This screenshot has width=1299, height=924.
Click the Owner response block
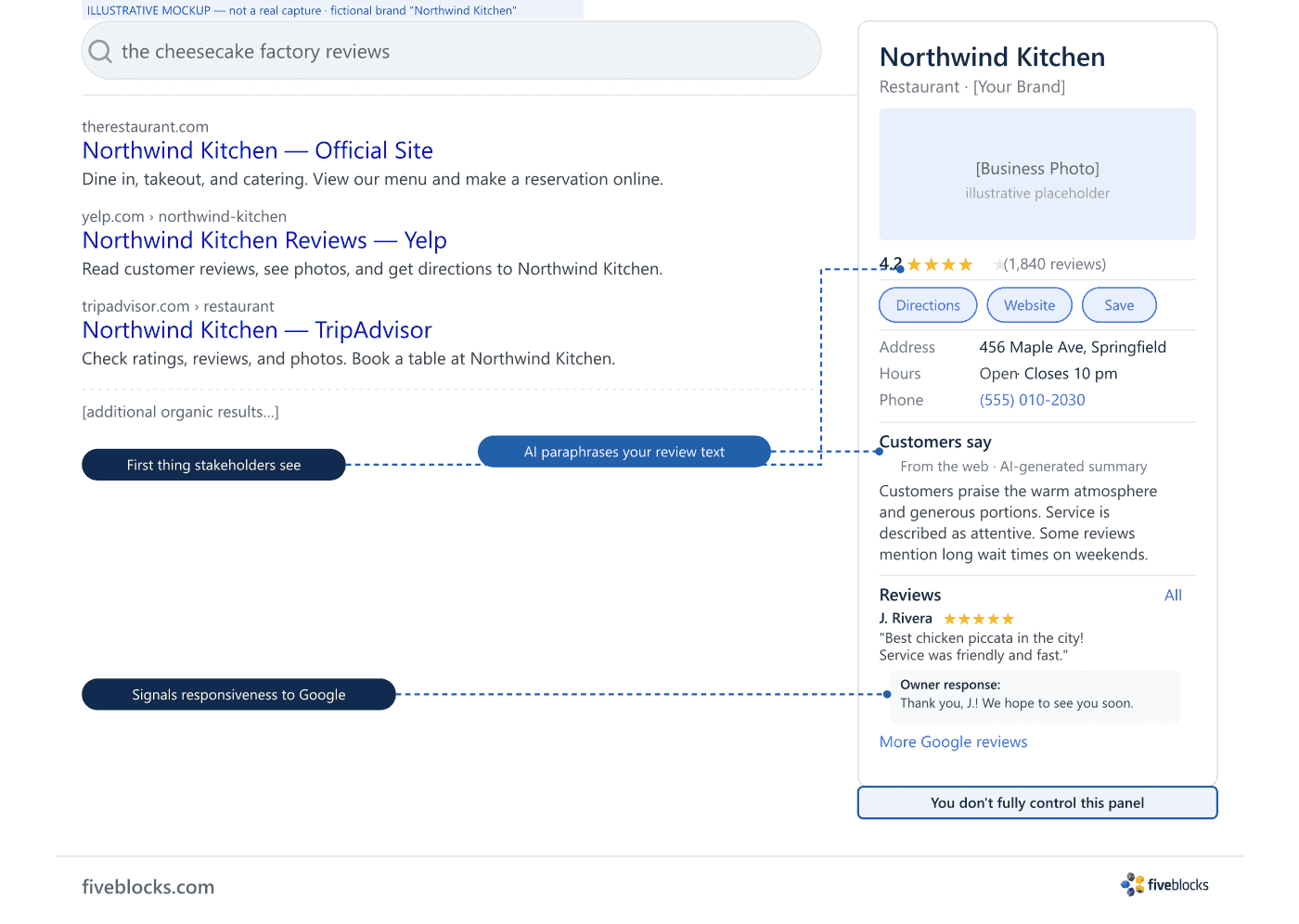(1035, 697)
